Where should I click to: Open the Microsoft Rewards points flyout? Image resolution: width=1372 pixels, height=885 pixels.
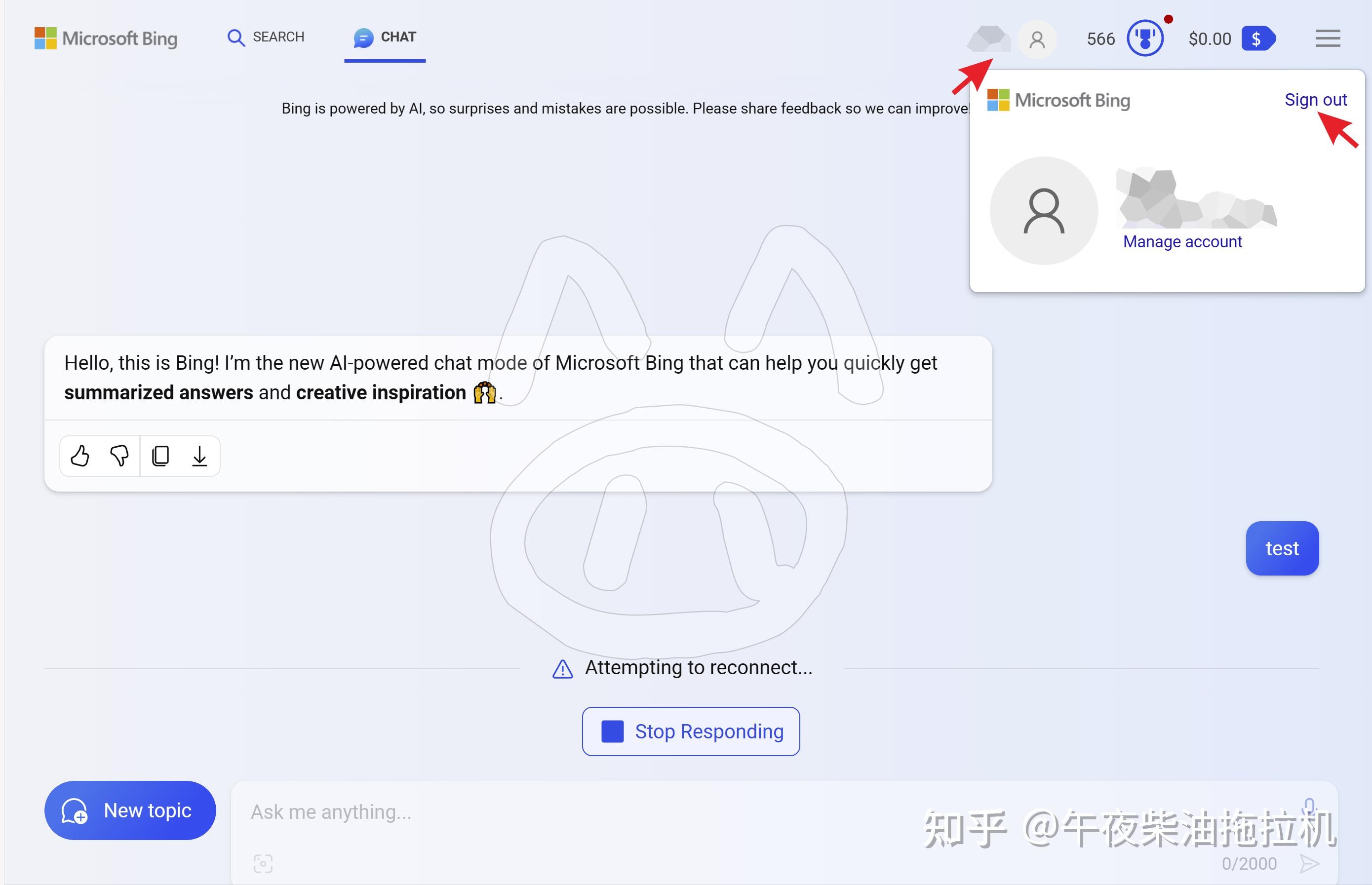(1144, 38)
